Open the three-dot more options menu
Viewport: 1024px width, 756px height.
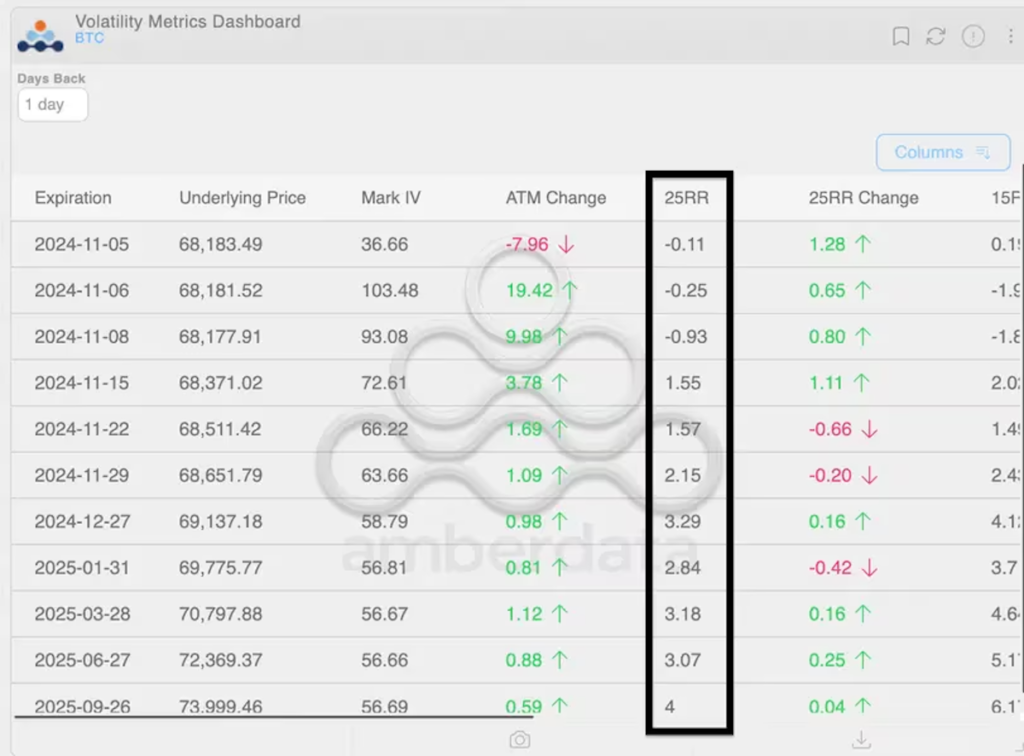click(x=1010, y=36)
